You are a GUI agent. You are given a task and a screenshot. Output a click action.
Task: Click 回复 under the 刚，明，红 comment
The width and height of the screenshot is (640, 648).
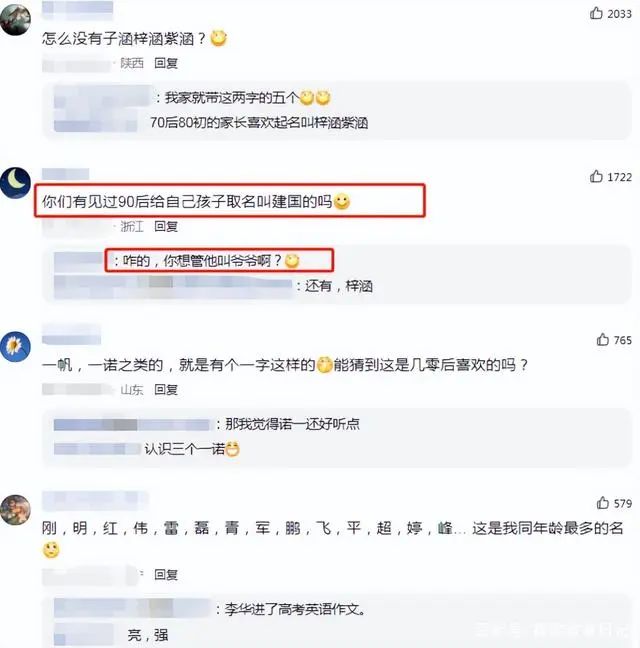point(166,574)
